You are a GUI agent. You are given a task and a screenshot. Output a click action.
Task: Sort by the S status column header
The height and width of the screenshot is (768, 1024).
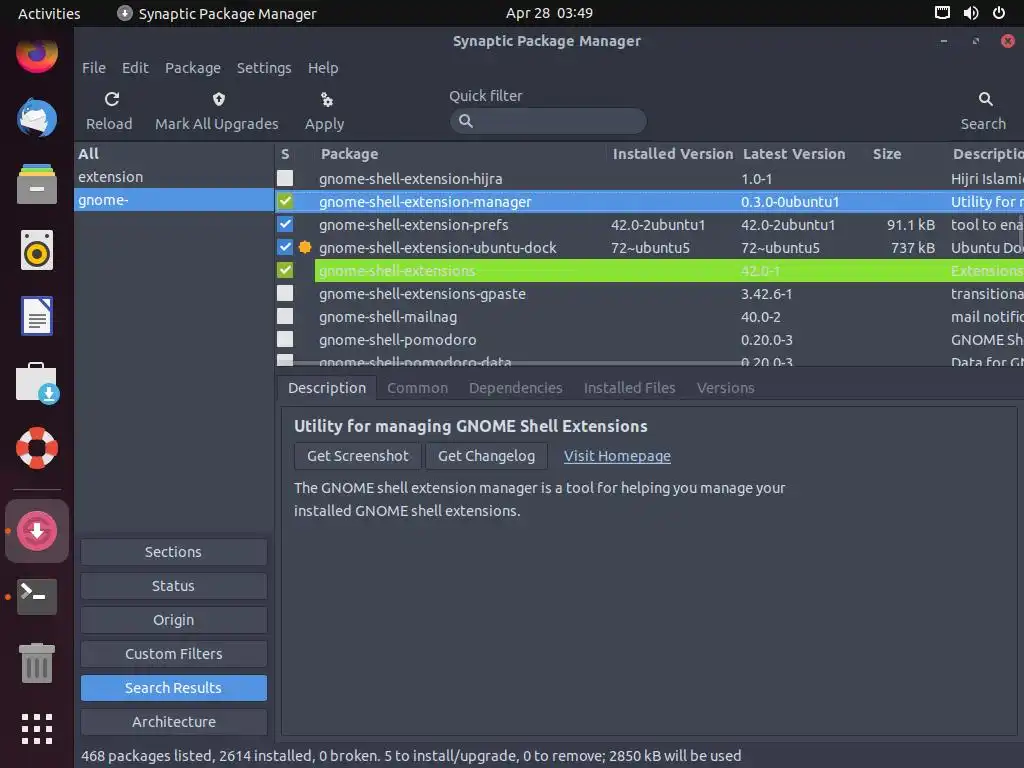(285, 154)
